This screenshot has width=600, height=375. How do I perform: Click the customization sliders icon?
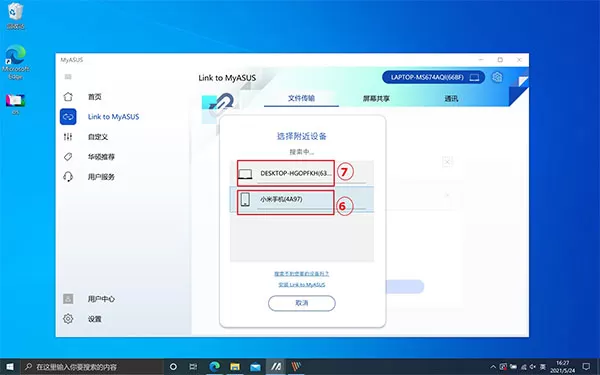click(x=68, y=137)
